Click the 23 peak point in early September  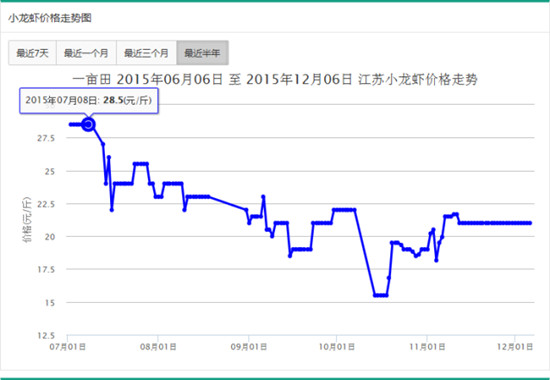263,197
